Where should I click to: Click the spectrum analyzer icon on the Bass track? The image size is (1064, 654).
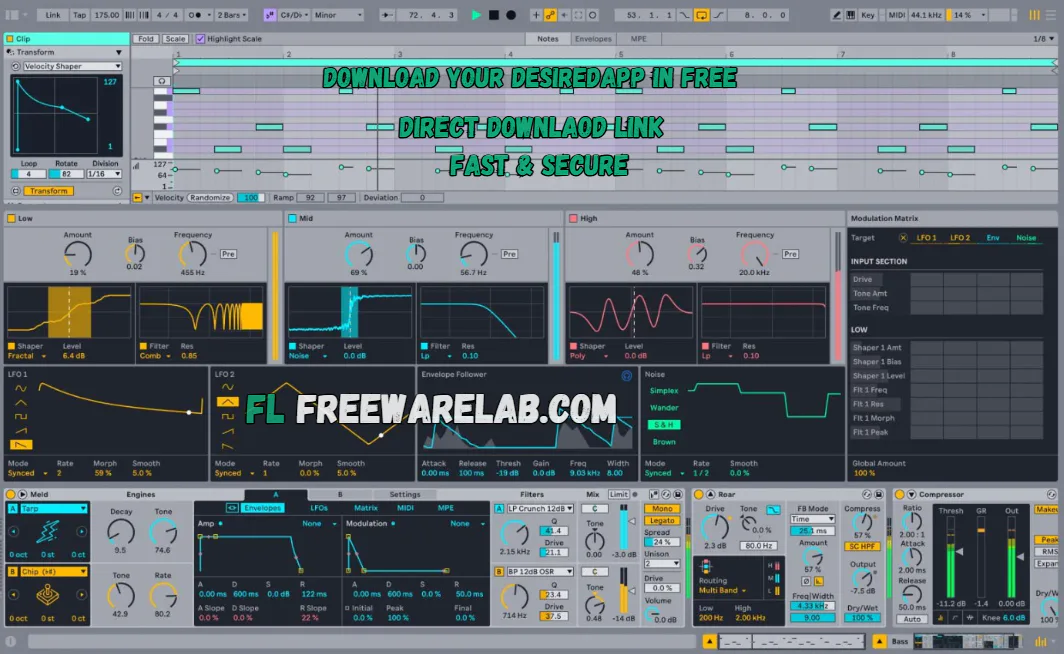[1040, 641]
